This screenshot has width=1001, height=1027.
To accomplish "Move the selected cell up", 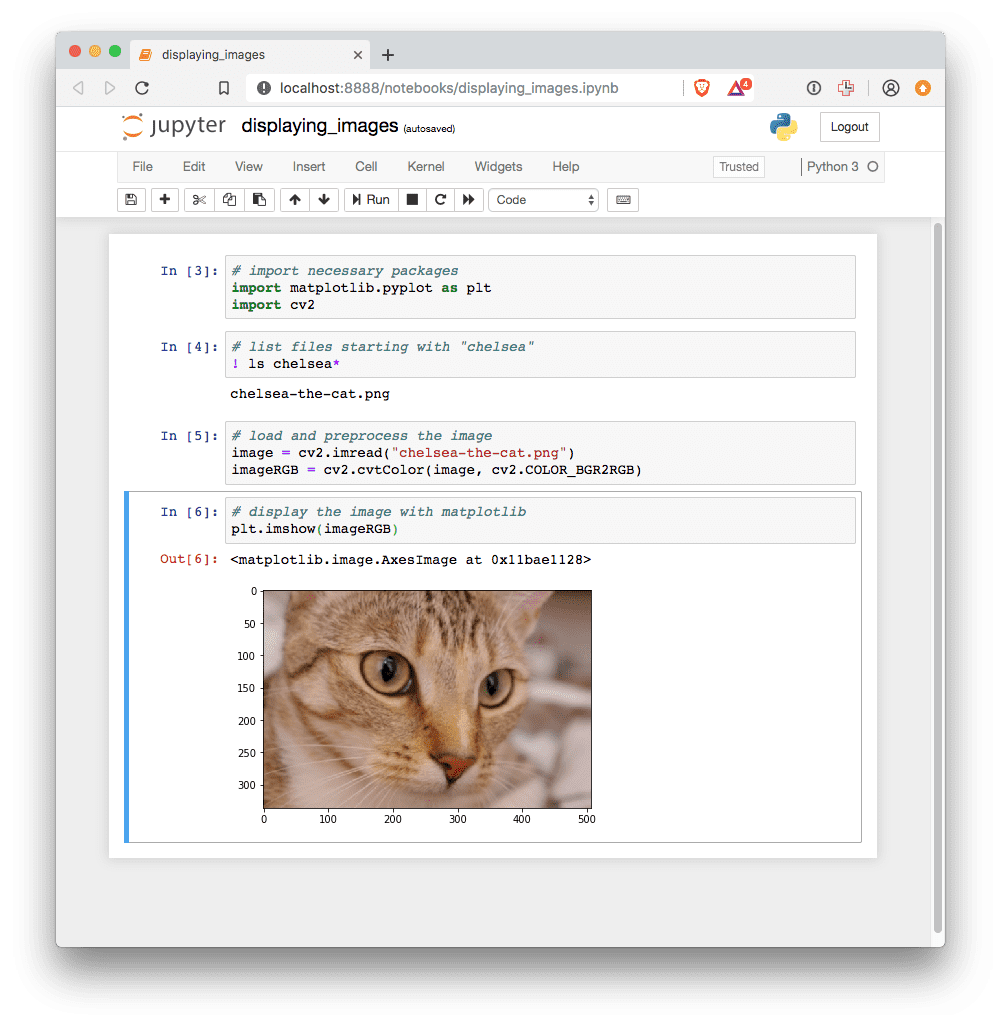I will coord(295,200).
